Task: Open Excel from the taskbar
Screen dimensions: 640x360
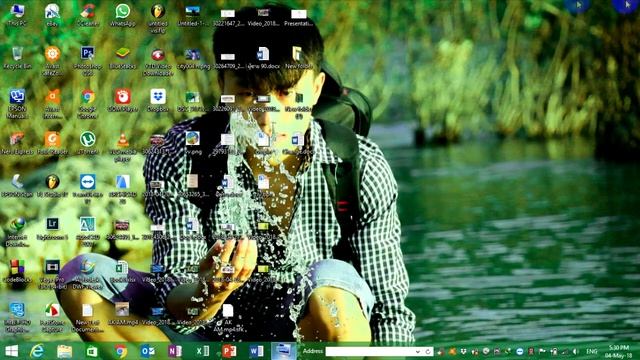Action: click(202, 351)
